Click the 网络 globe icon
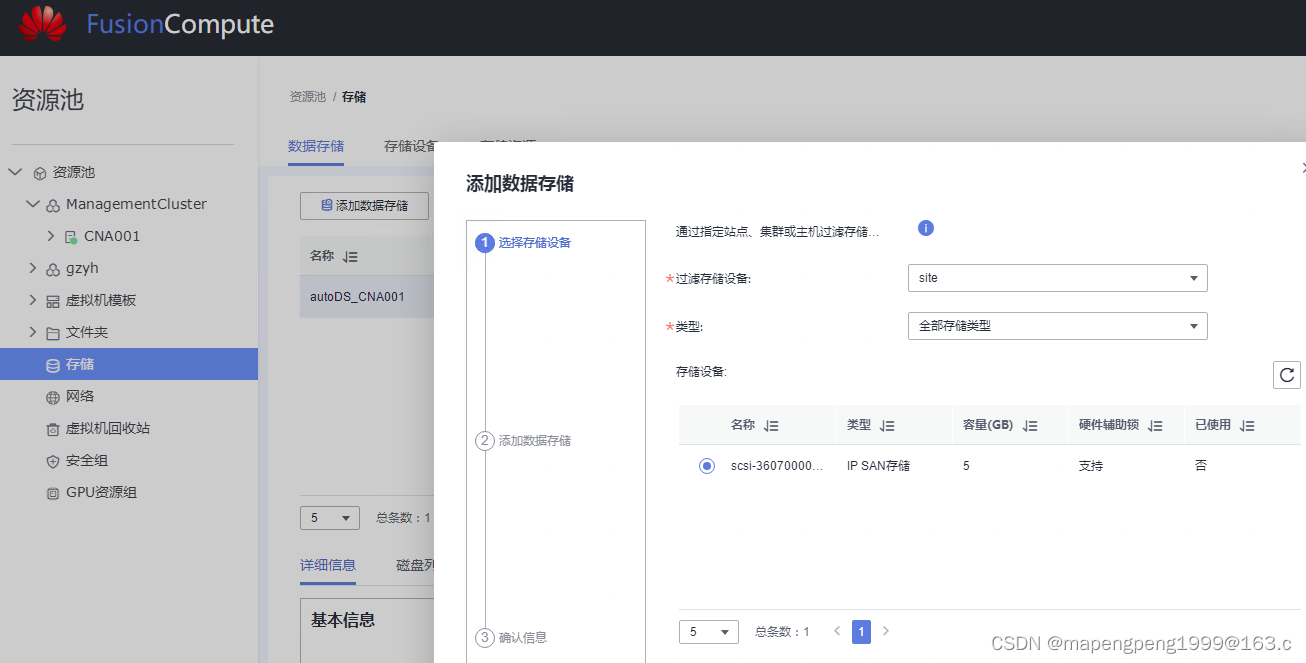1306x663 pixels. [x=53, y=397]
